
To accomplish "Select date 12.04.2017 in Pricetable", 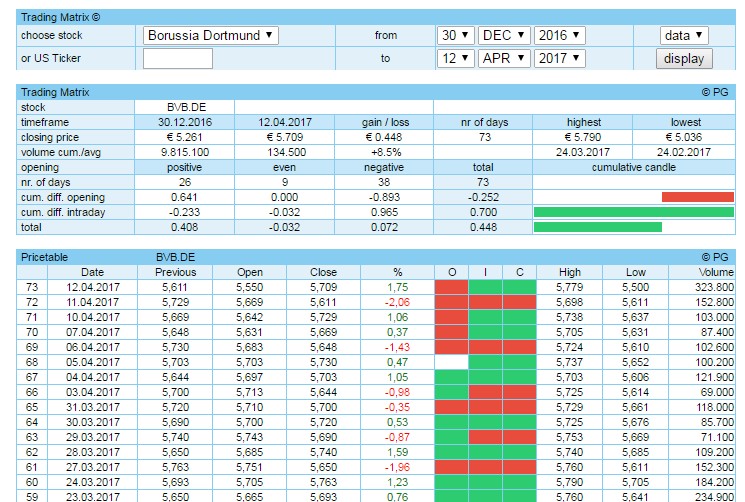I will [93, 287].
